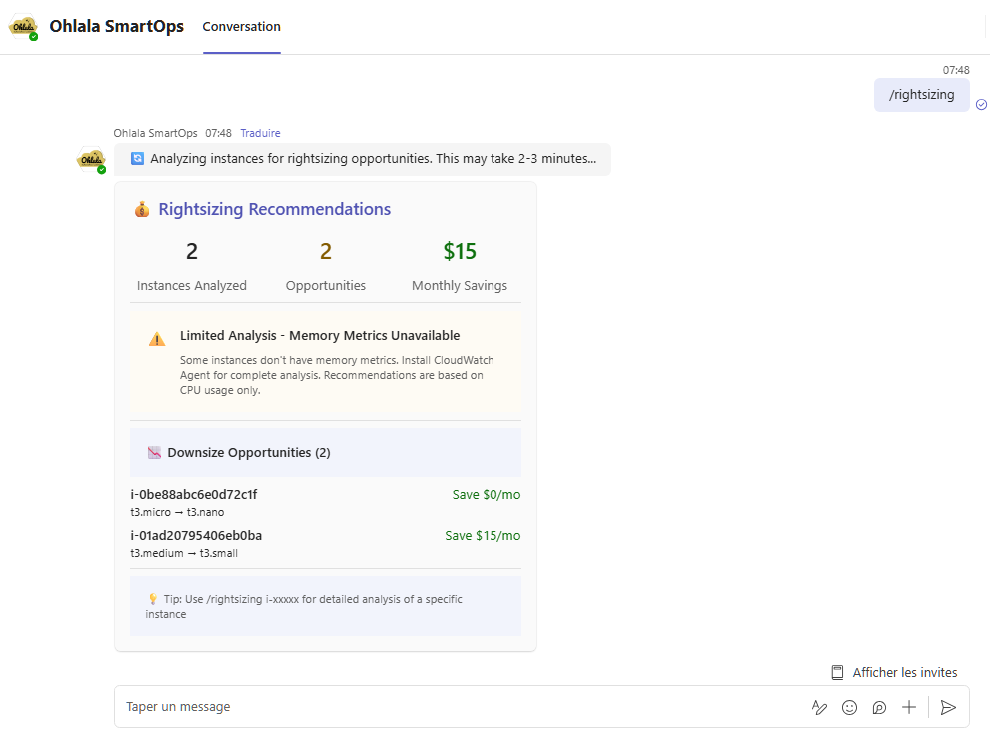Screen dimensions: 990x732
Task: Switch to the Conversation tab
Action: [241, 28]
